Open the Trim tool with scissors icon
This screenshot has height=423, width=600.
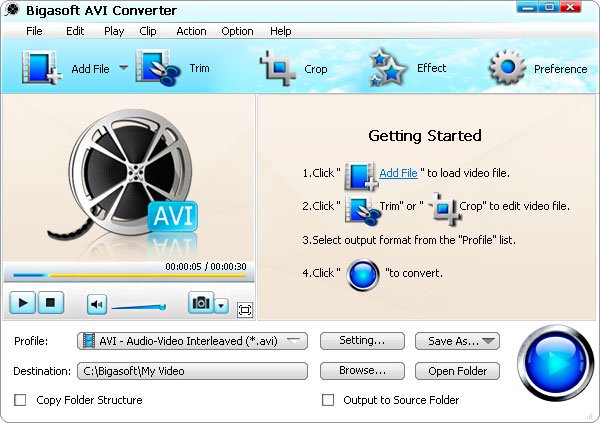(x=157, y=68)
